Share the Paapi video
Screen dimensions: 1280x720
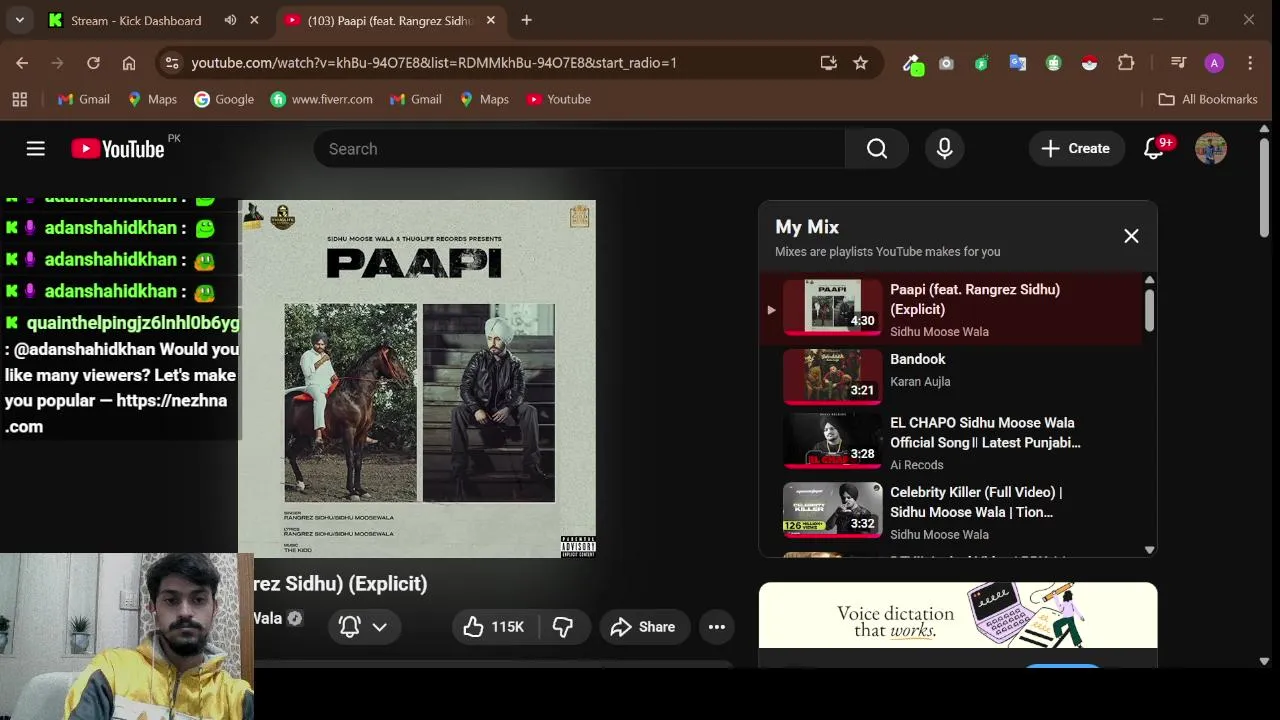point(644,627)
